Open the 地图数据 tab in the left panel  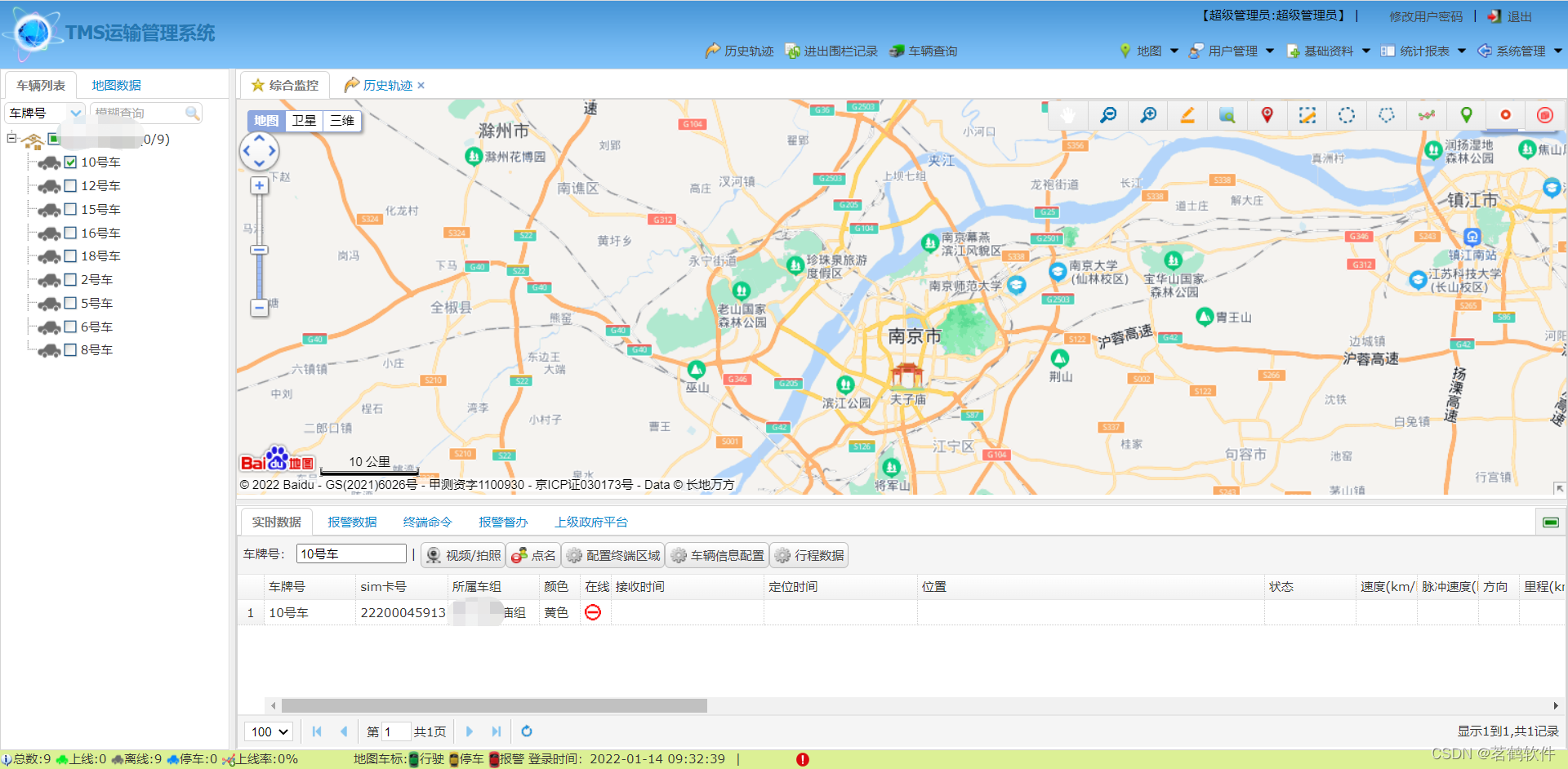pyautogui.click(x=116, y=86)
